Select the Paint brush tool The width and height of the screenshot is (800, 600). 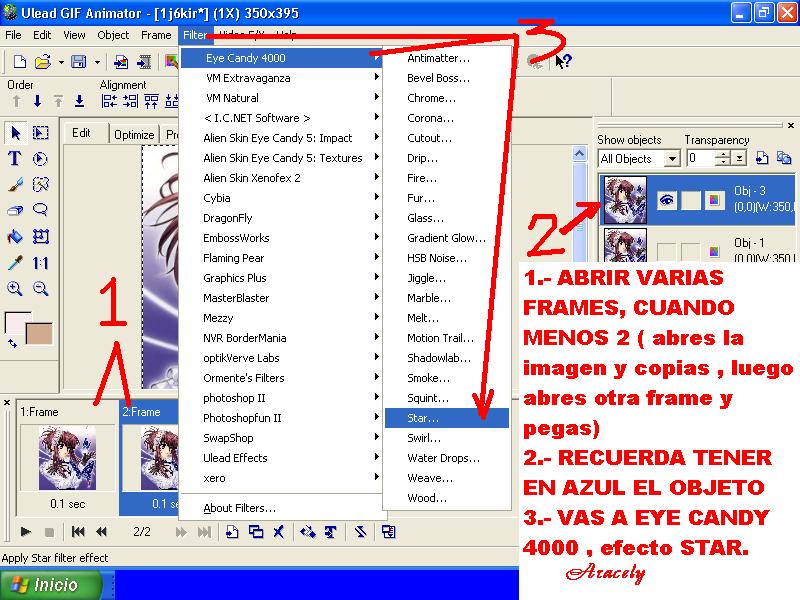click(x=15, y=184)
